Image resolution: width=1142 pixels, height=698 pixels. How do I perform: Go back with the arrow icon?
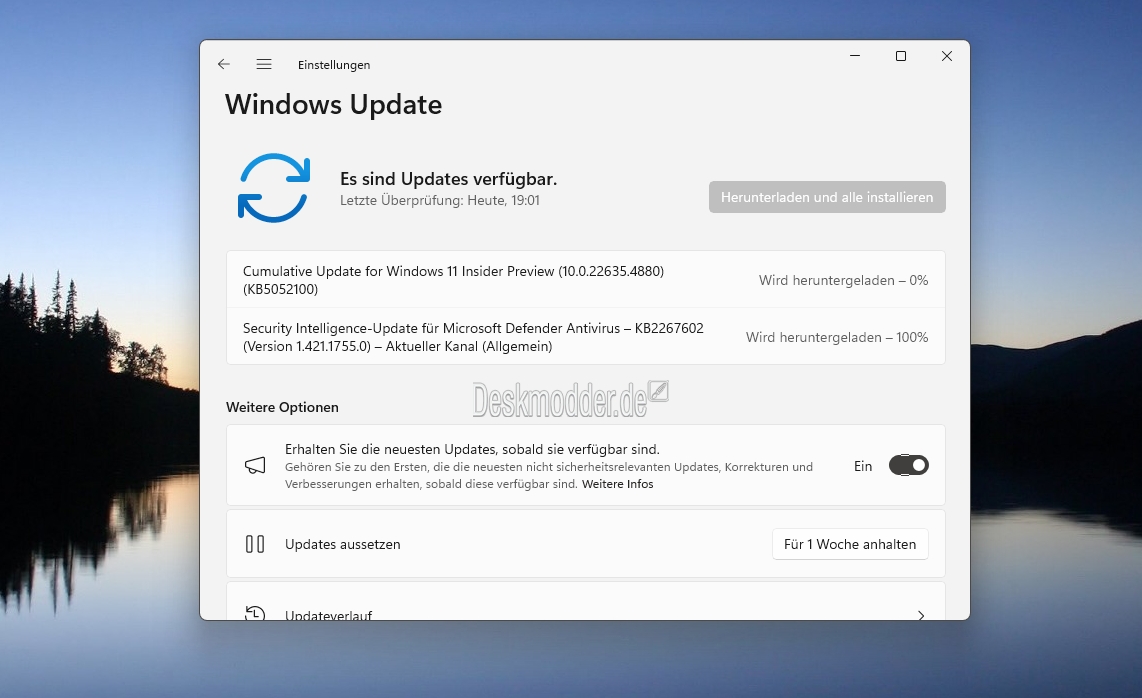(x=224, y=64)
